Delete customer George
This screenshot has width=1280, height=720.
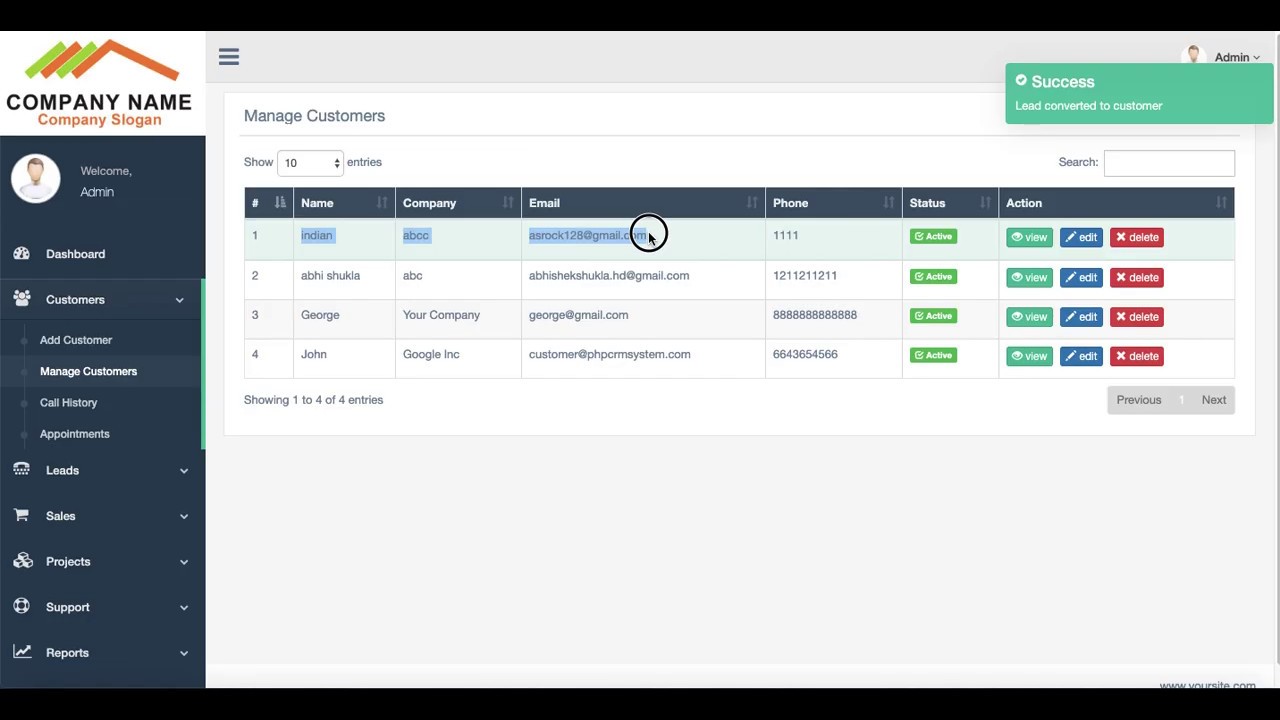click(x=1137, y=317)
